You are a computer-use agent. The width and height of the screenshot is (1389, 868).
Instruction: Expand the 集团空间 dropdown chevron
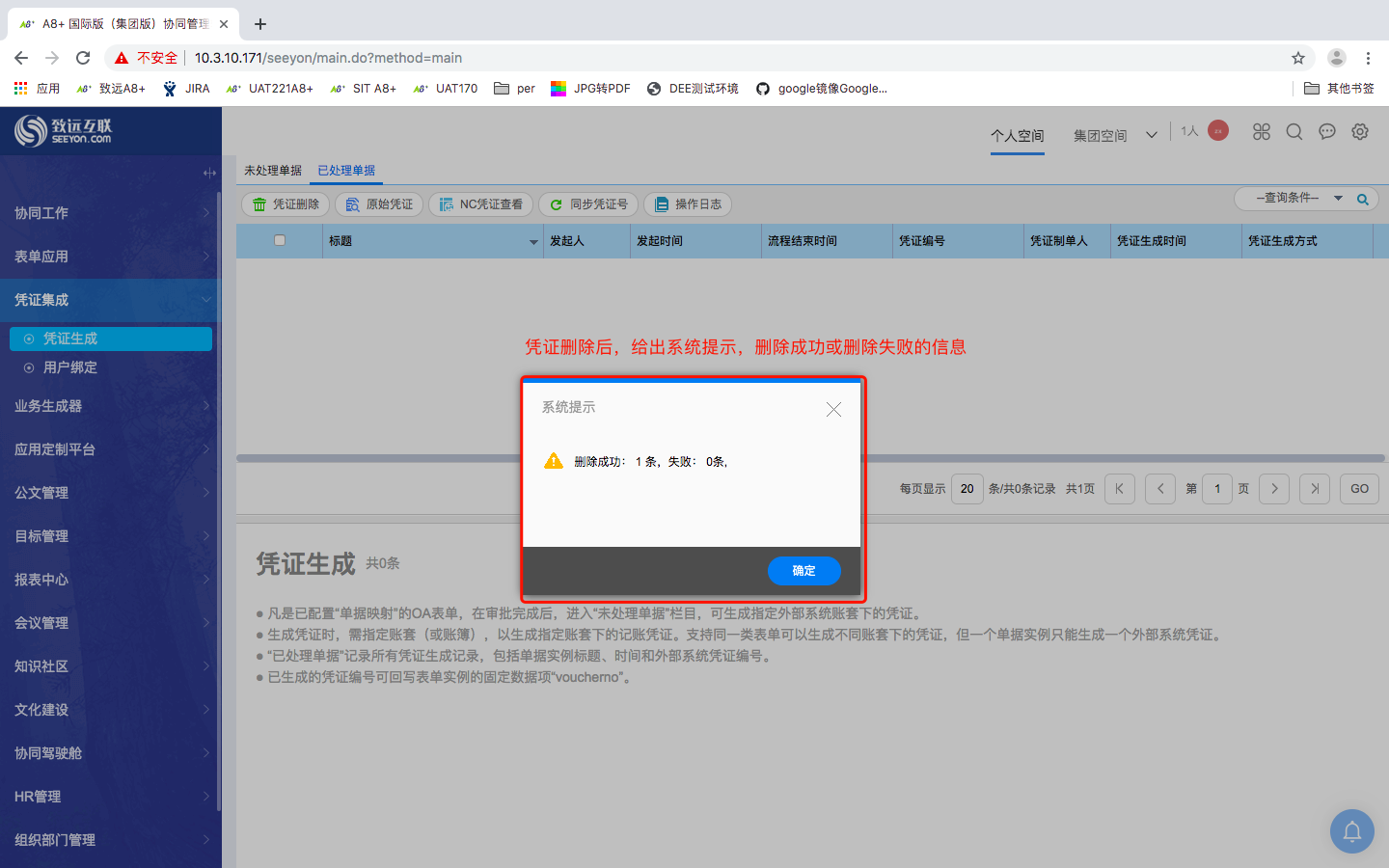coord(1151,135)
